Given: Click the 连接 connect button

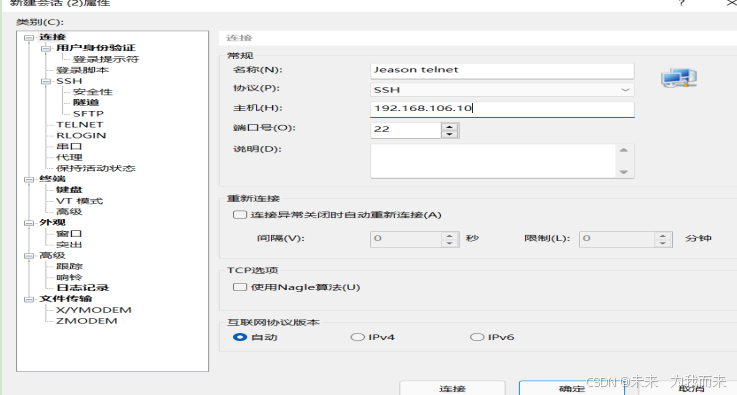Looking at the screenshot, I should pyautogui.click(x=452, y=388).
